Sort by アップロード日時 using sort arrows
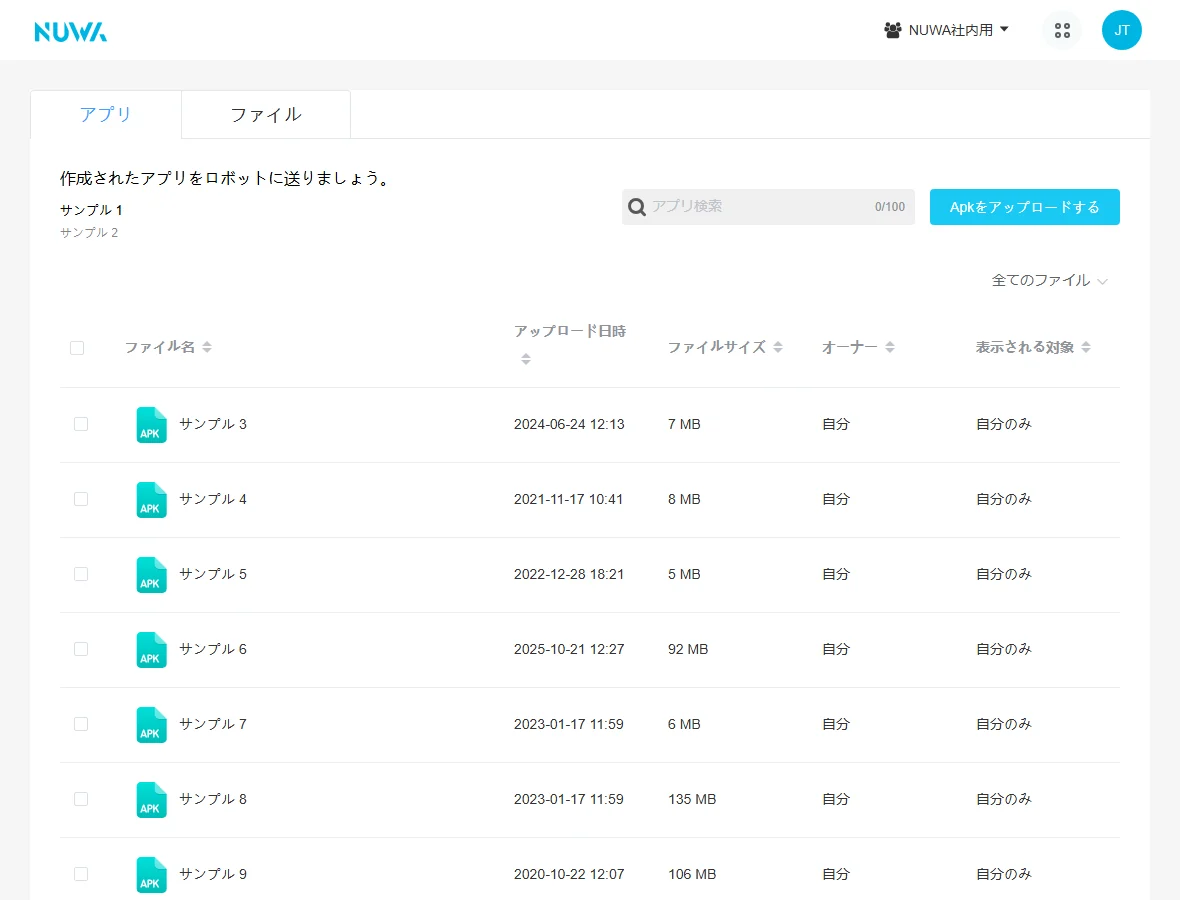Viewport: 1180px width, 900px height. (x=526, y=360)
